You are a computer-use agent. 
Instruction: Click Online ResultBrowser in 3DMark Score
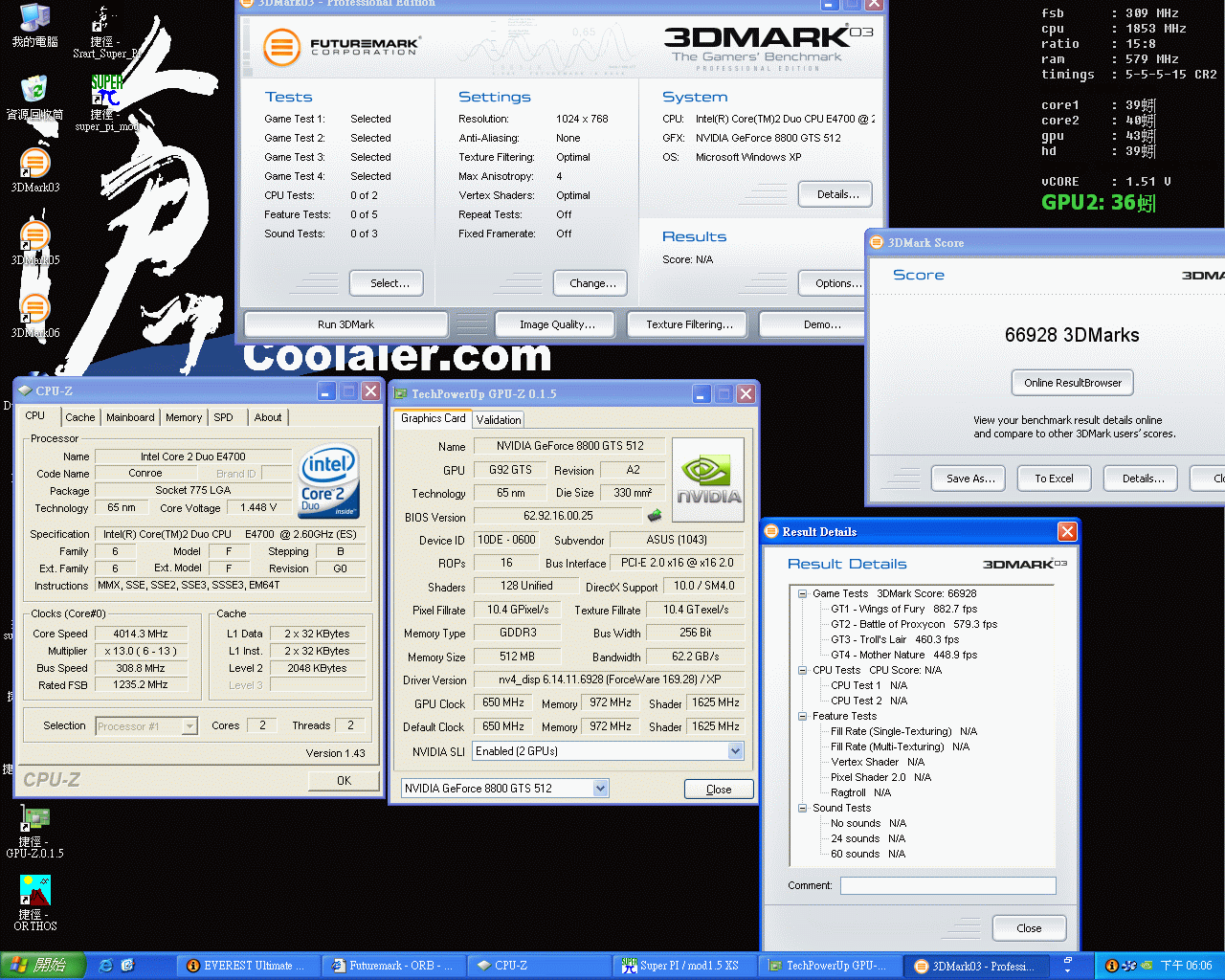(1072, 383)
